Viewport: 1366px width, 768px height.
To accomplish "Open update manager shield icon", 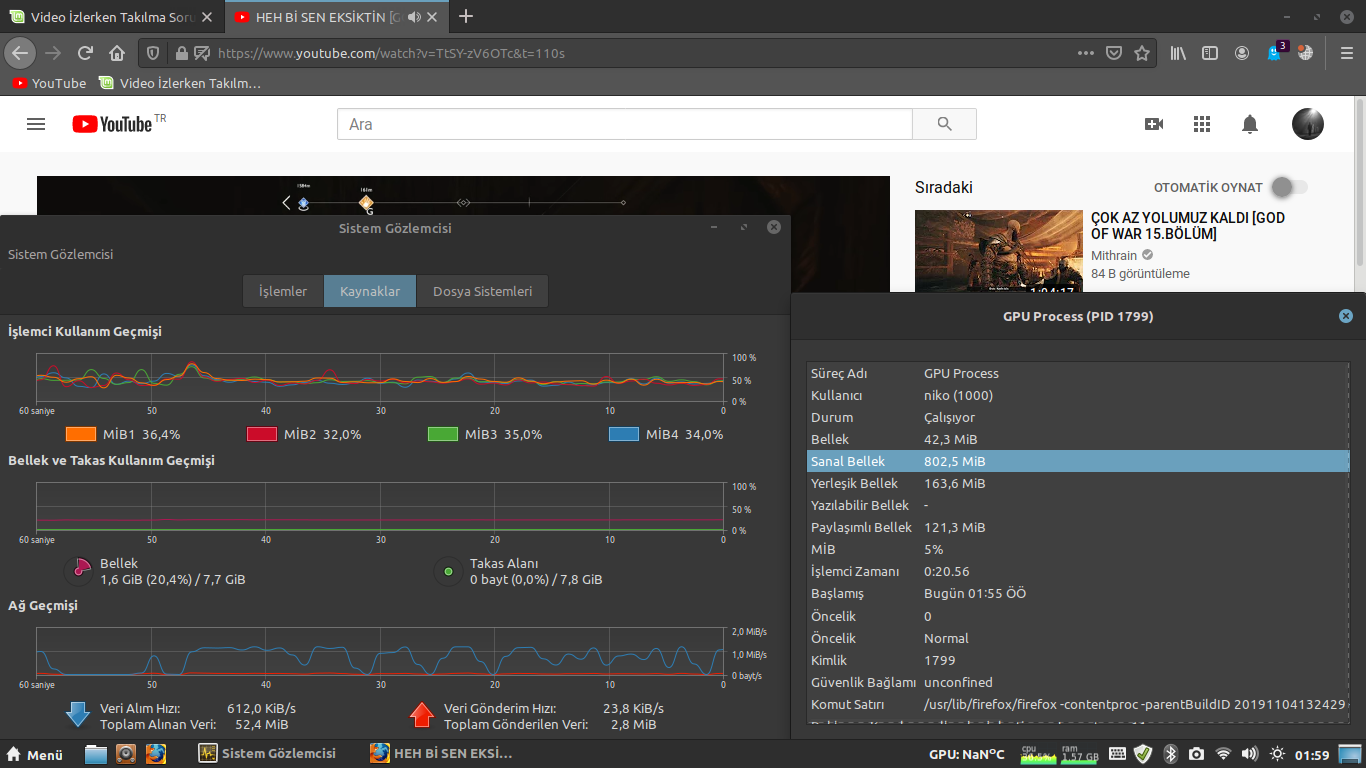I will [x=1143, y=753].
